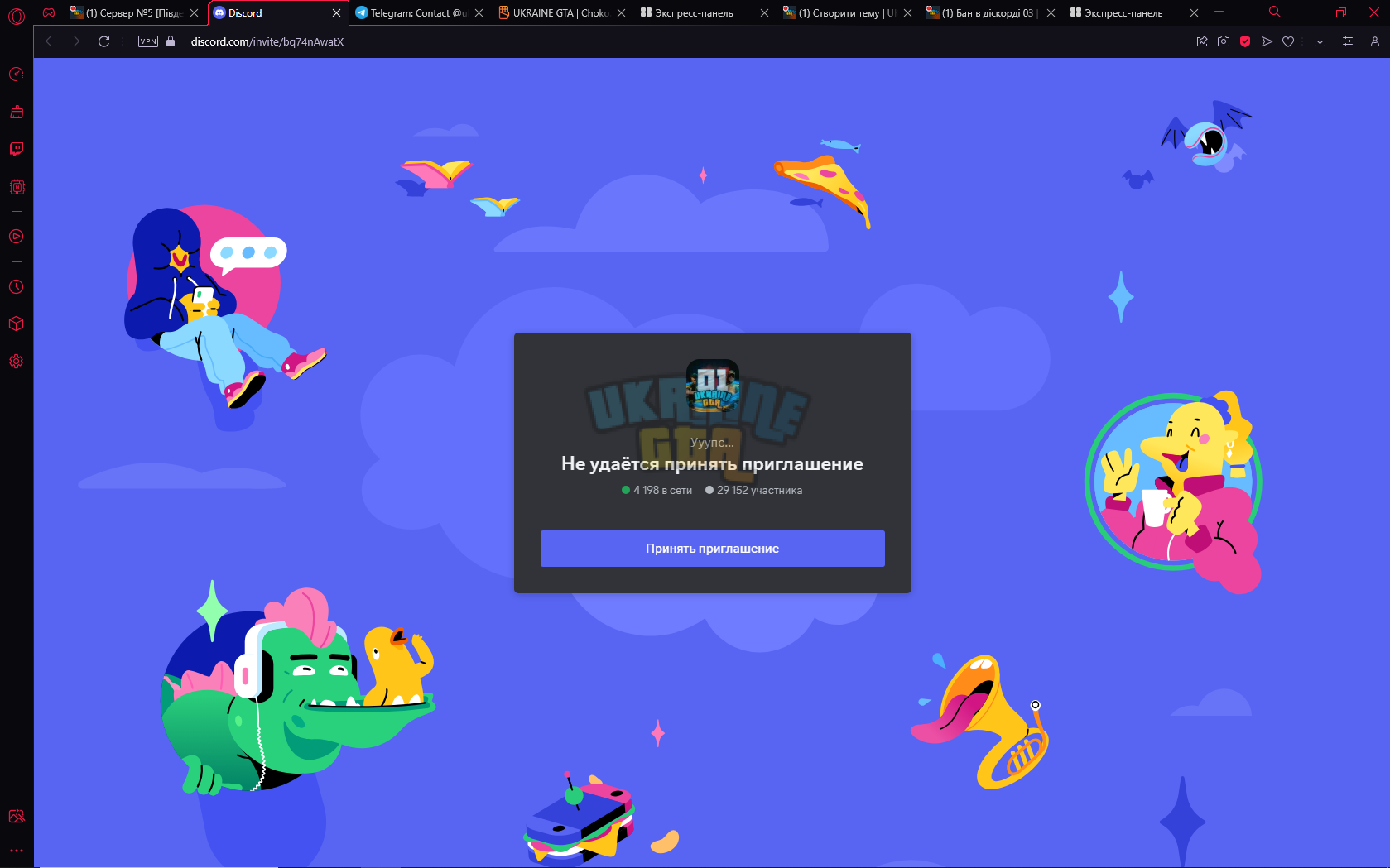The height and width of the screenshot is (868, 1390).
Task: Open Extensions cube icon in sidebar
Action: point(17,324)
